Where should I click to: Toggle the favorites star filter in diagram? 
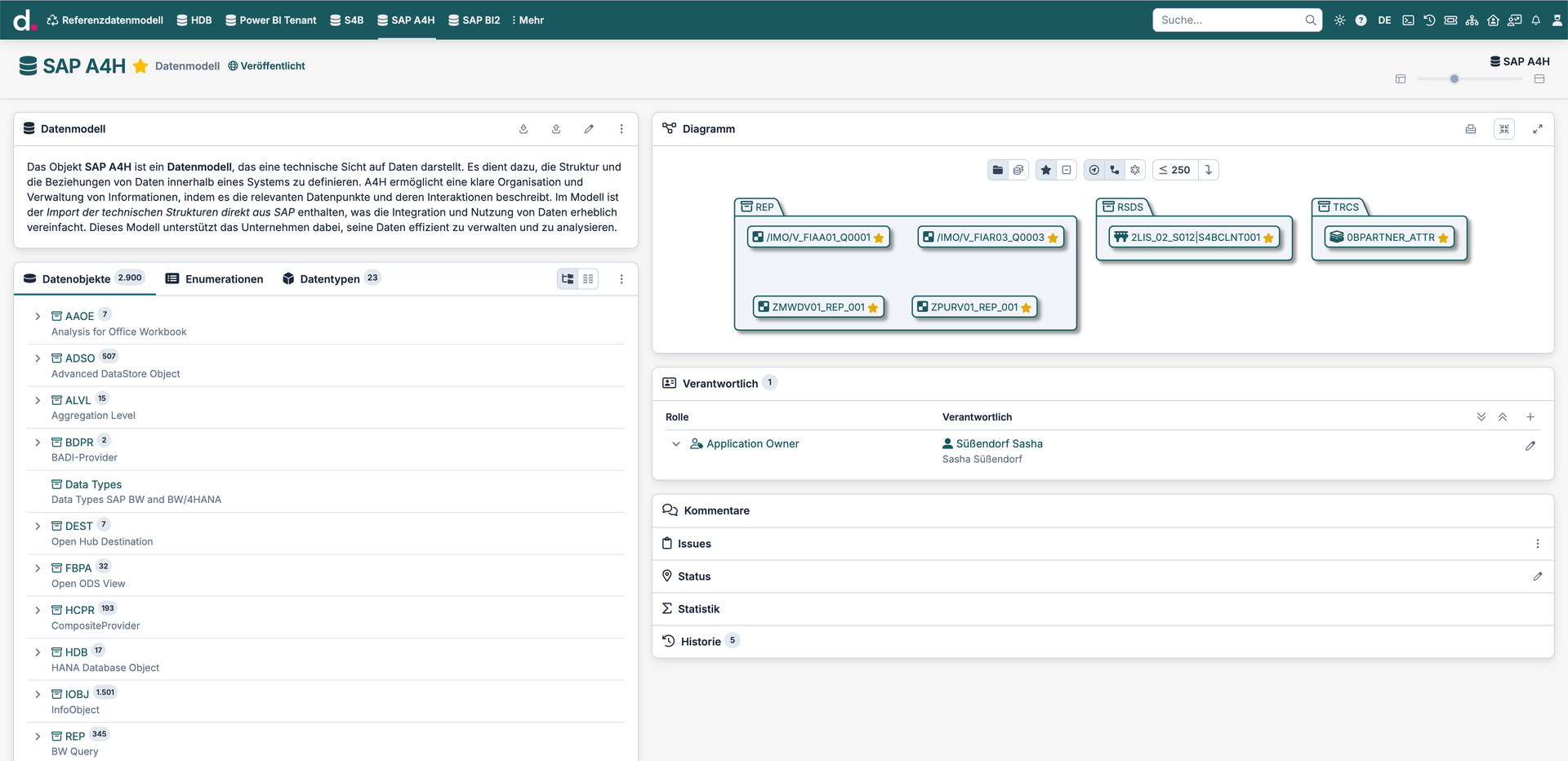[1046, 170]
